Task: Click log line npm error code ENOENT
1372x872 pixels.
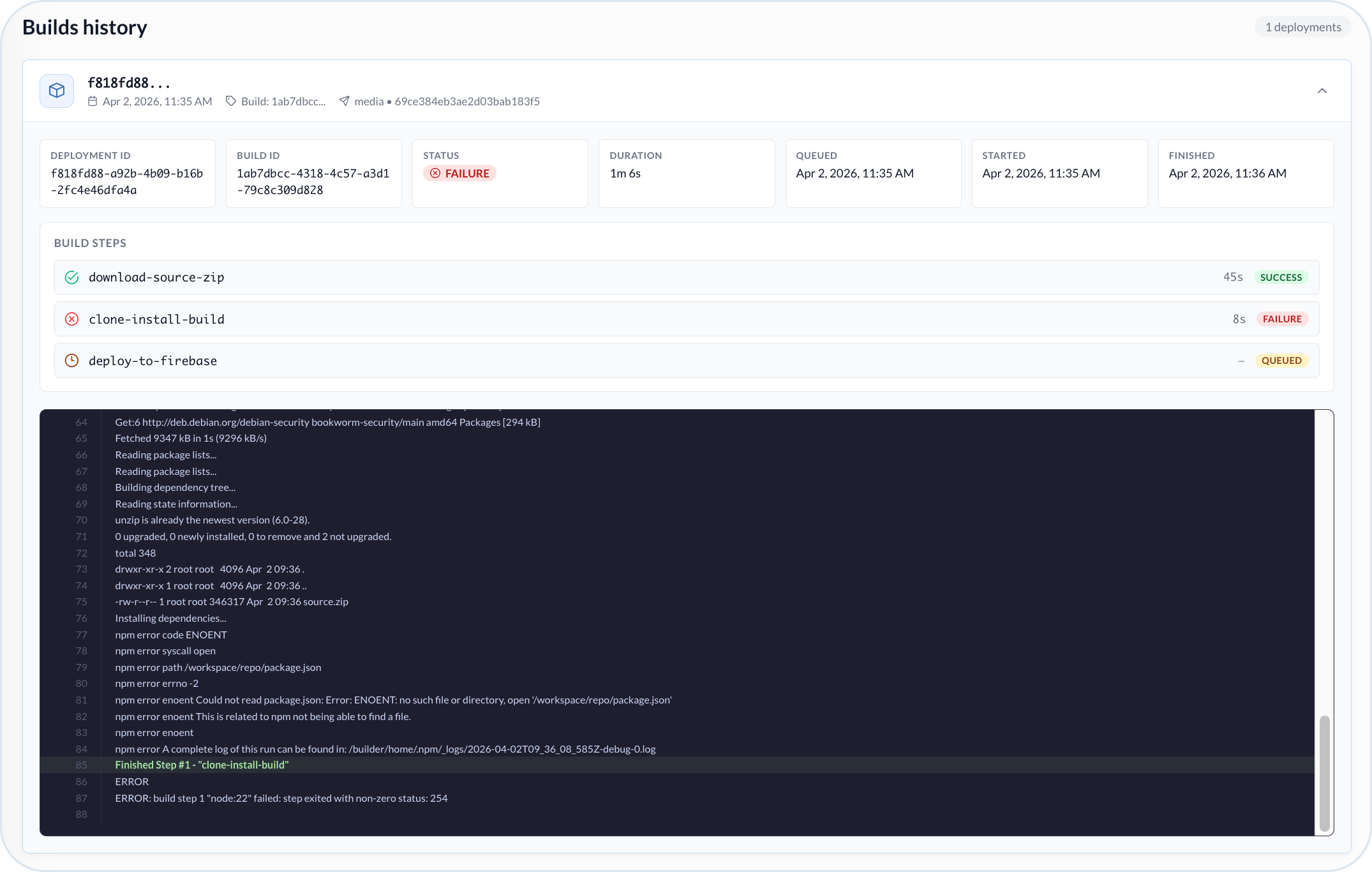Action: point(171,635)
